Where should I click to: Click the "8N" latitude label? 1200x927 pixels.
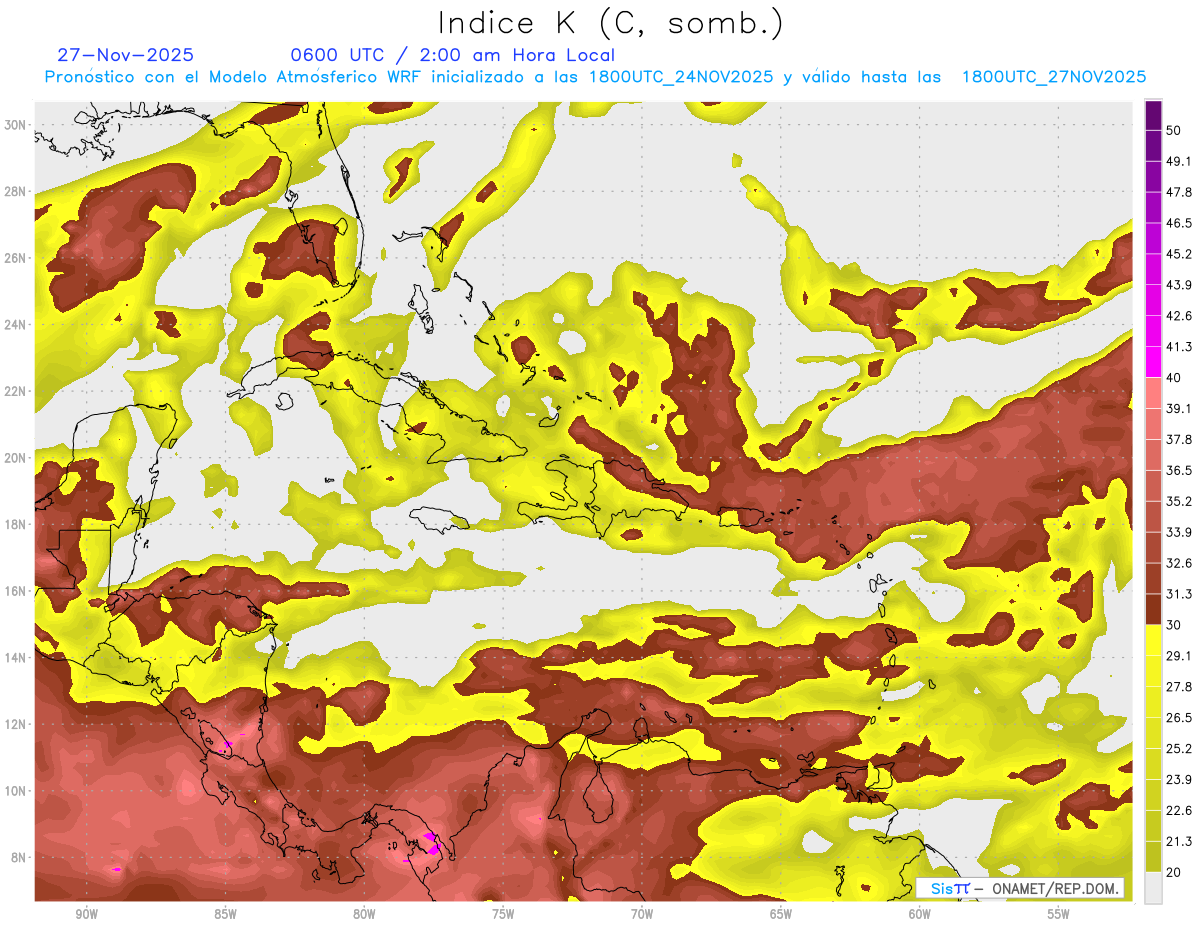tap(20, 858)
